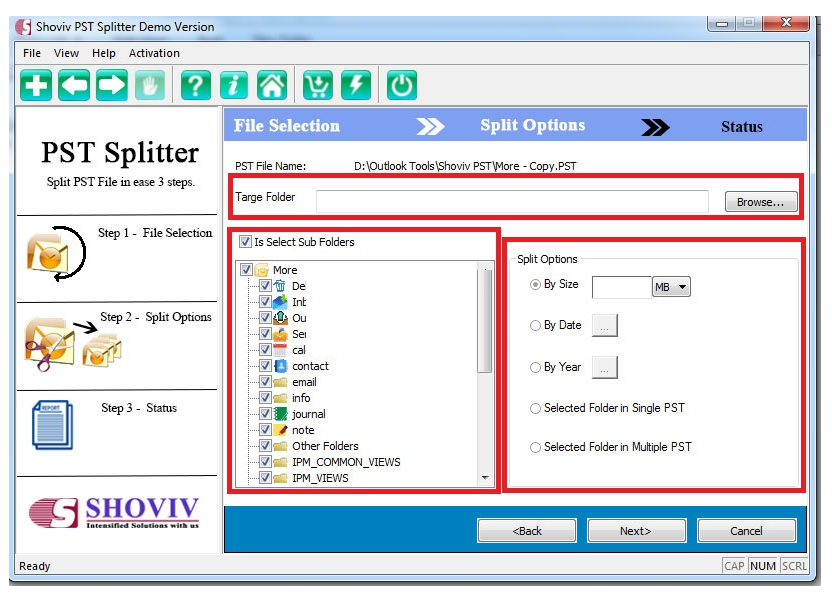
Task: Select the By Date radio button
Action: (x=536, y=325)
